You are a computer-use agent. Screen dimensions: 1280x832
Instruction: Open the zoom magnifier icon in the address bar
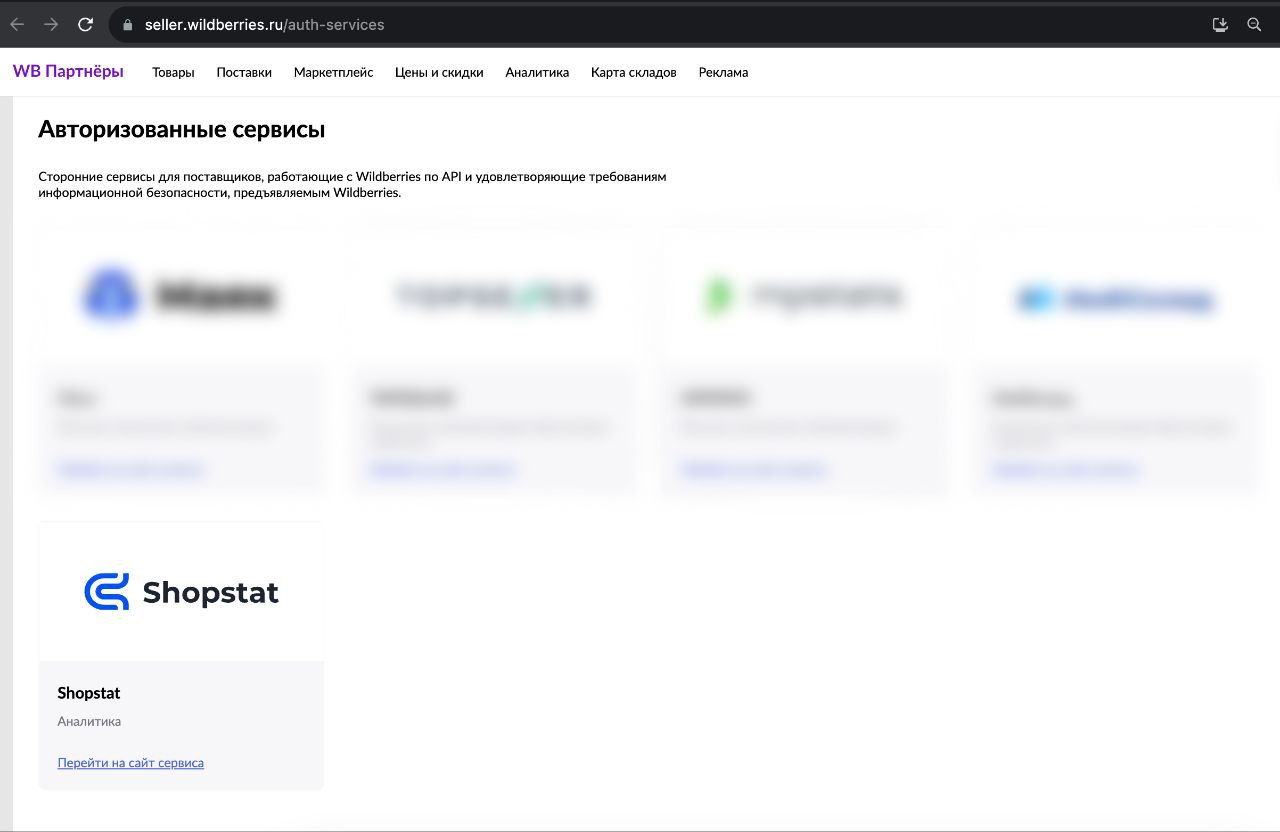point(1254,25)
